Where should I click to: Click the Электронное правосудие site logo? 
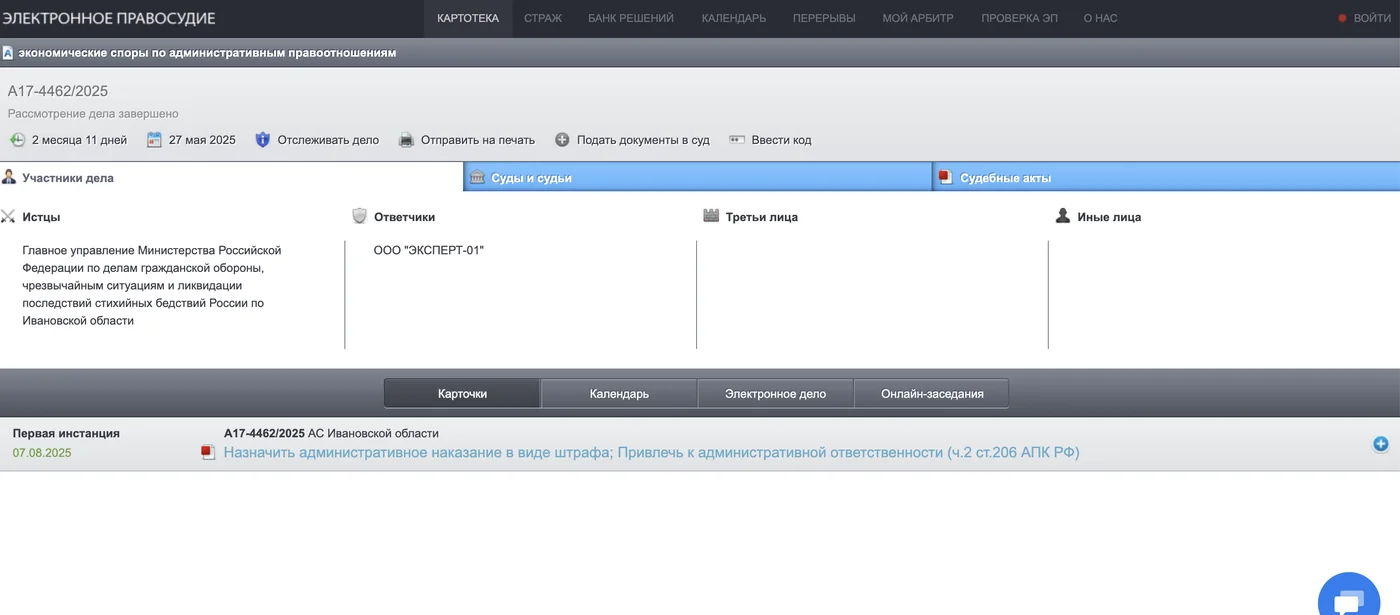pyautogui.click(x=108, y=18)
